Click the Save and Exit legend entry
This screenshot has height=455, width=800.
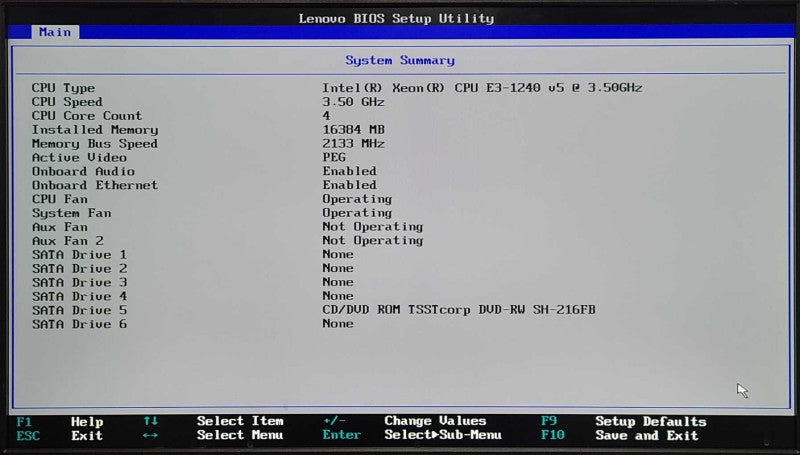[647, 436]
